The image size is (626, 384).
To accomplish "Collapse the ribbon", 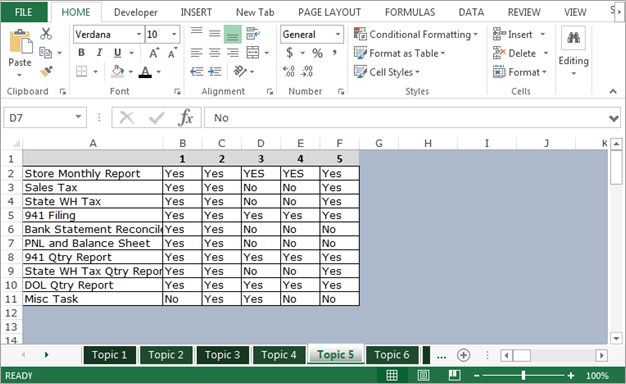I will coord(613,91).
